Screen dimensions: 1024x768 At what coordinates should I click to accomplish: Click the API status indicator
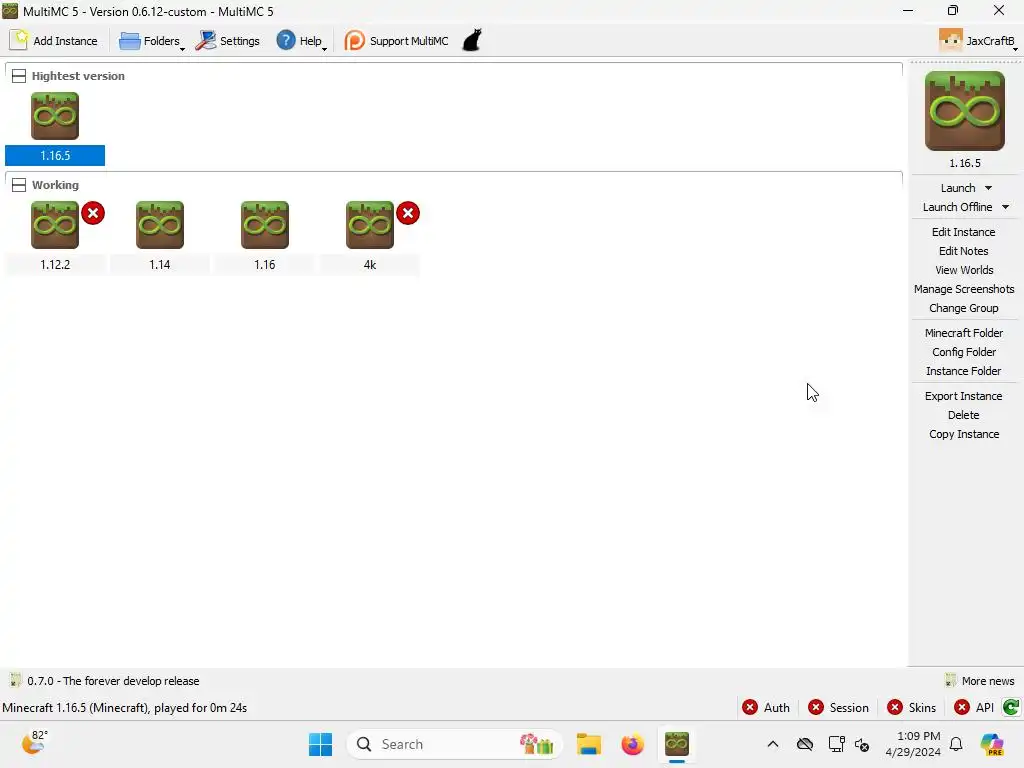[x=974, y=707]
